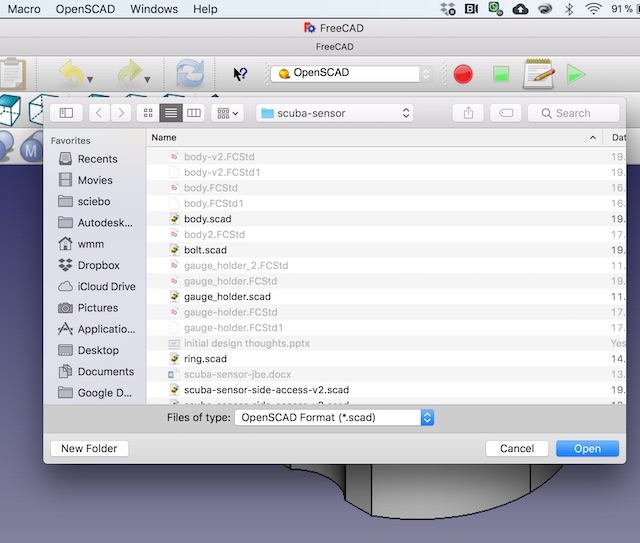Click the refresh toolbar icon
Screen dimensions: 640x543
pos(190,74)
